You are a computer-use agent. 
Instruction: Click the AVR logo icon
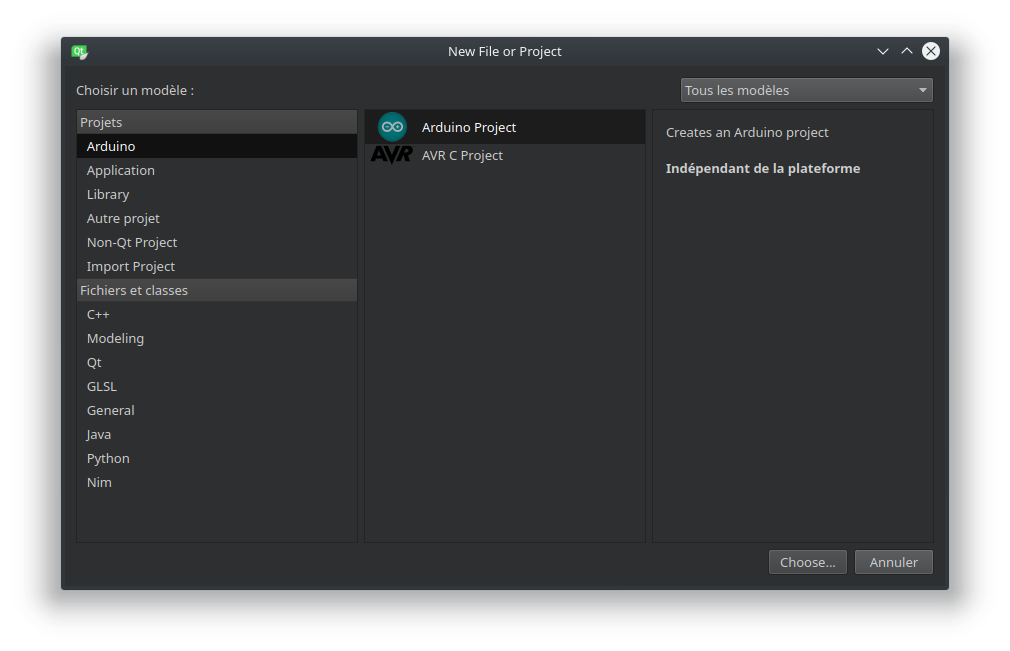coord(392,155)
